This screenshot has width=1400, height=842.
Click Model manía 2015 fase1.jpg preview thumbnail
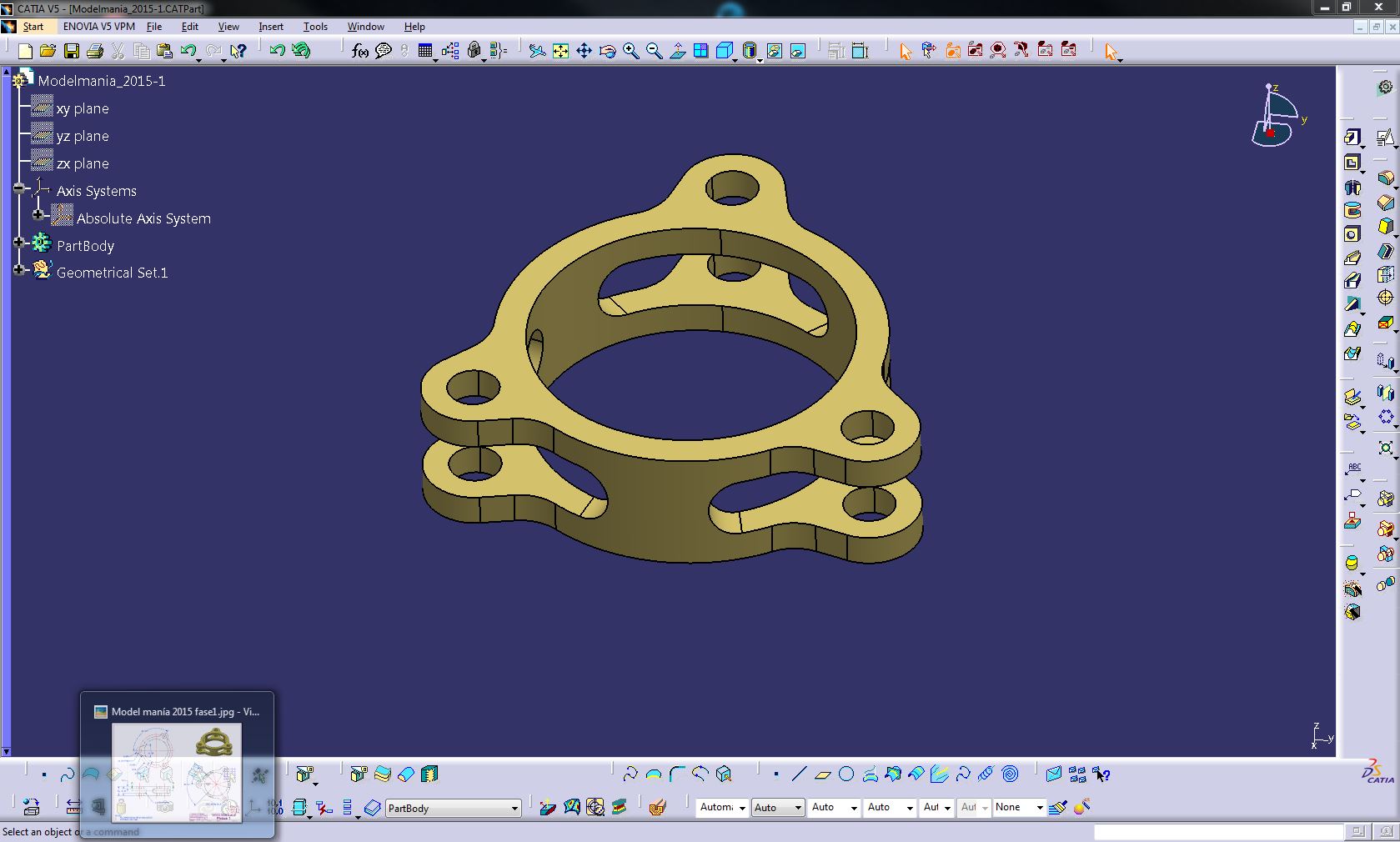(x=177, y=773)
